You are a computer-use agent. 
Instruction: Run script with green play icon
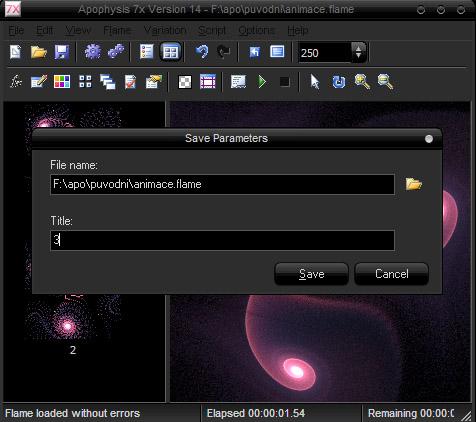[x=262, y=82]
